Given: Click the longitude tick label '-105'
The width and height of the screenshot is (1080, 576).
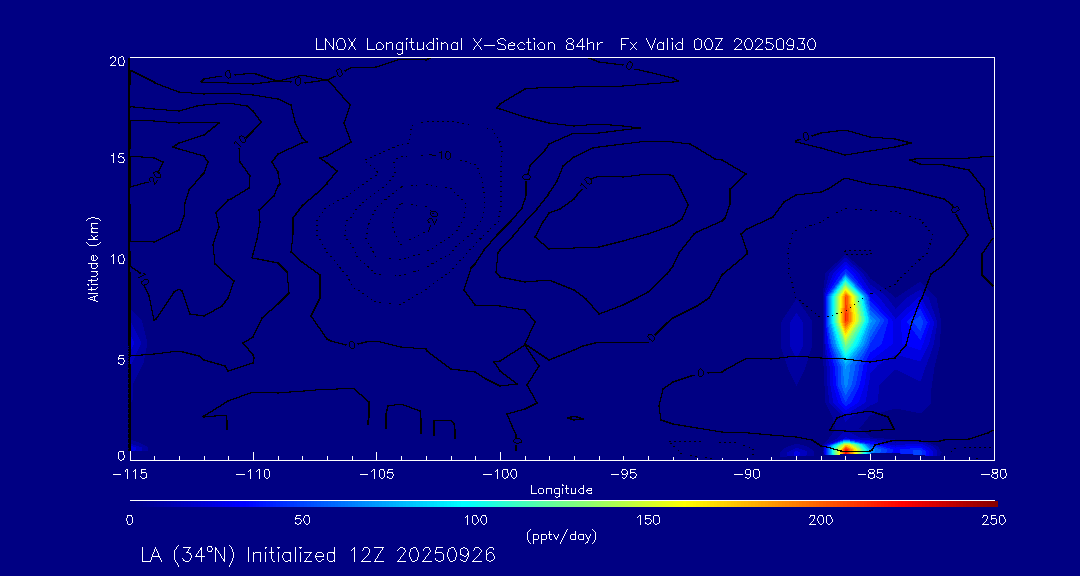Looking at the screenshot, I should pyautogui.click(x=377, y=475).
